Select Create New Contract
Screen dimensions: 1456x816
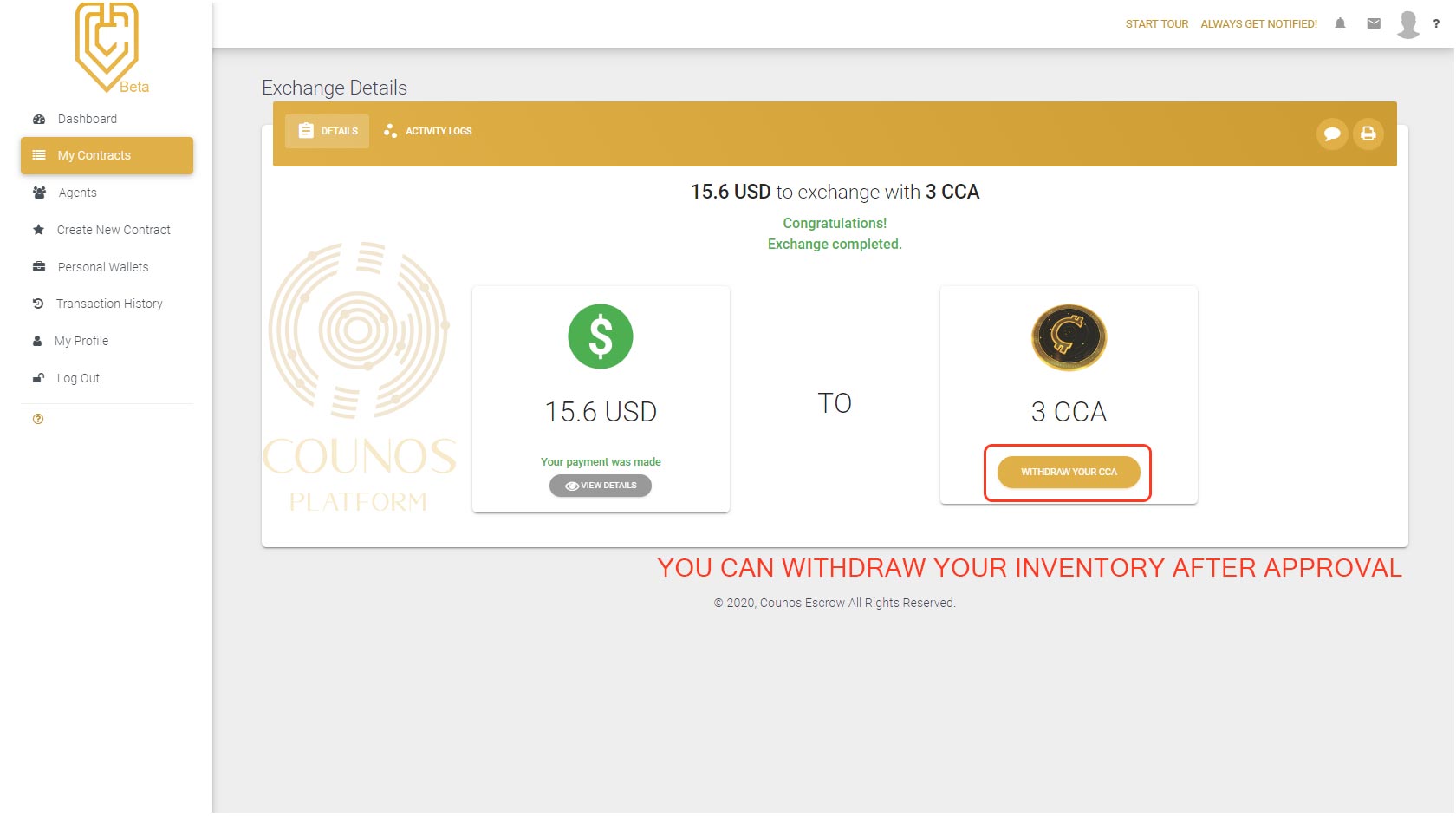point(114,230)
